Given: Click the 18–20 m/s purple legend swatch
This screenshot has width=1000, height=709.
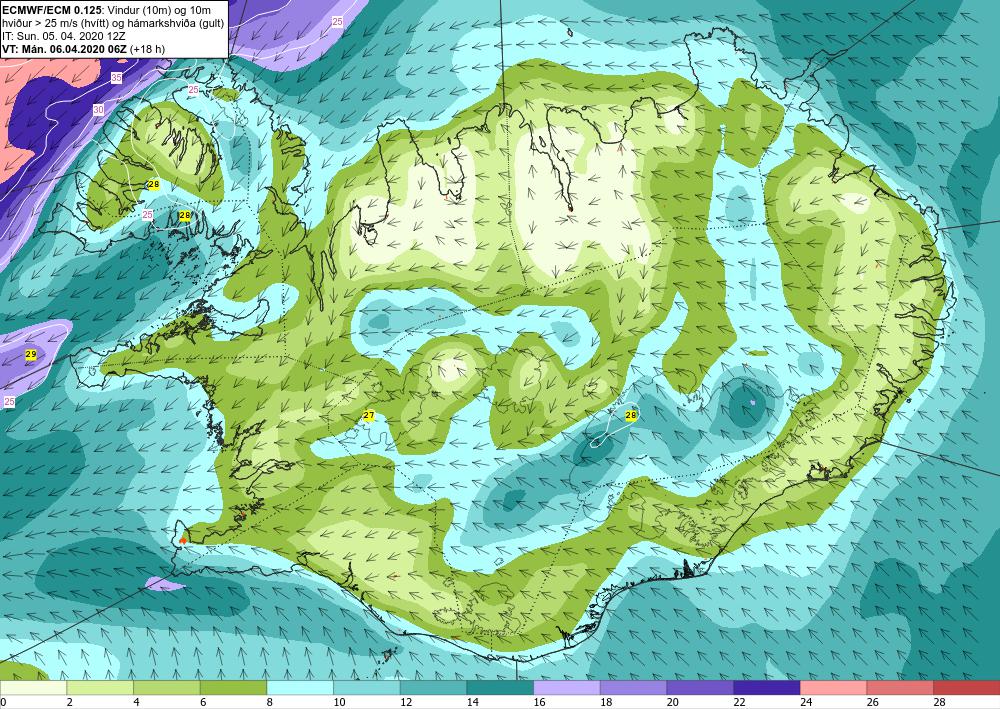Looking at the screenshot, I should click(x=633, y=688).
